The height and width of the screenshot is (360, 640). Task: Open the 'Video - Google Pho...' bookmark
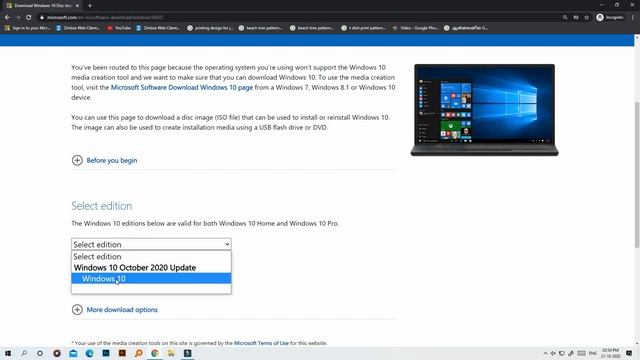[x=415, y=28]
